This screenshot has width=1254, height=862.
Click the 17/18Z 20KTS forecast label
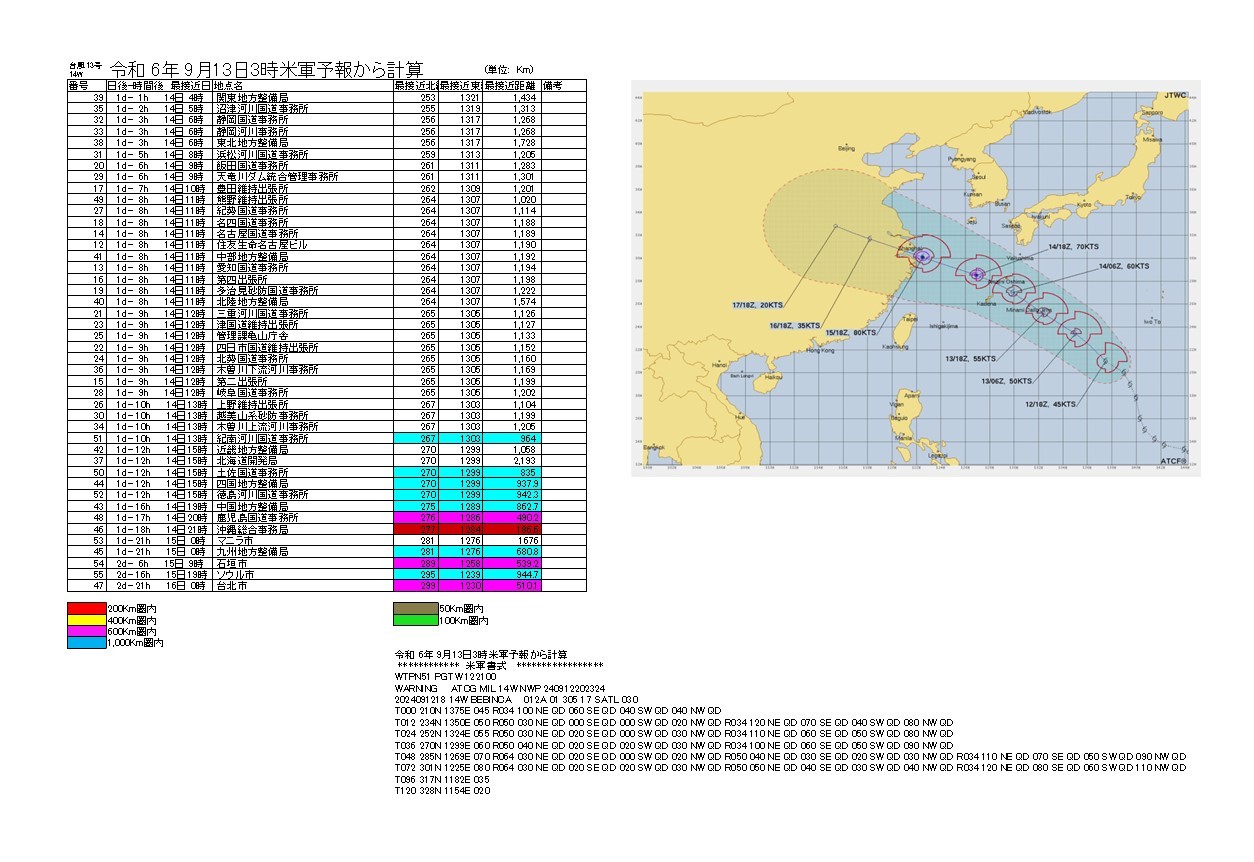756,304
